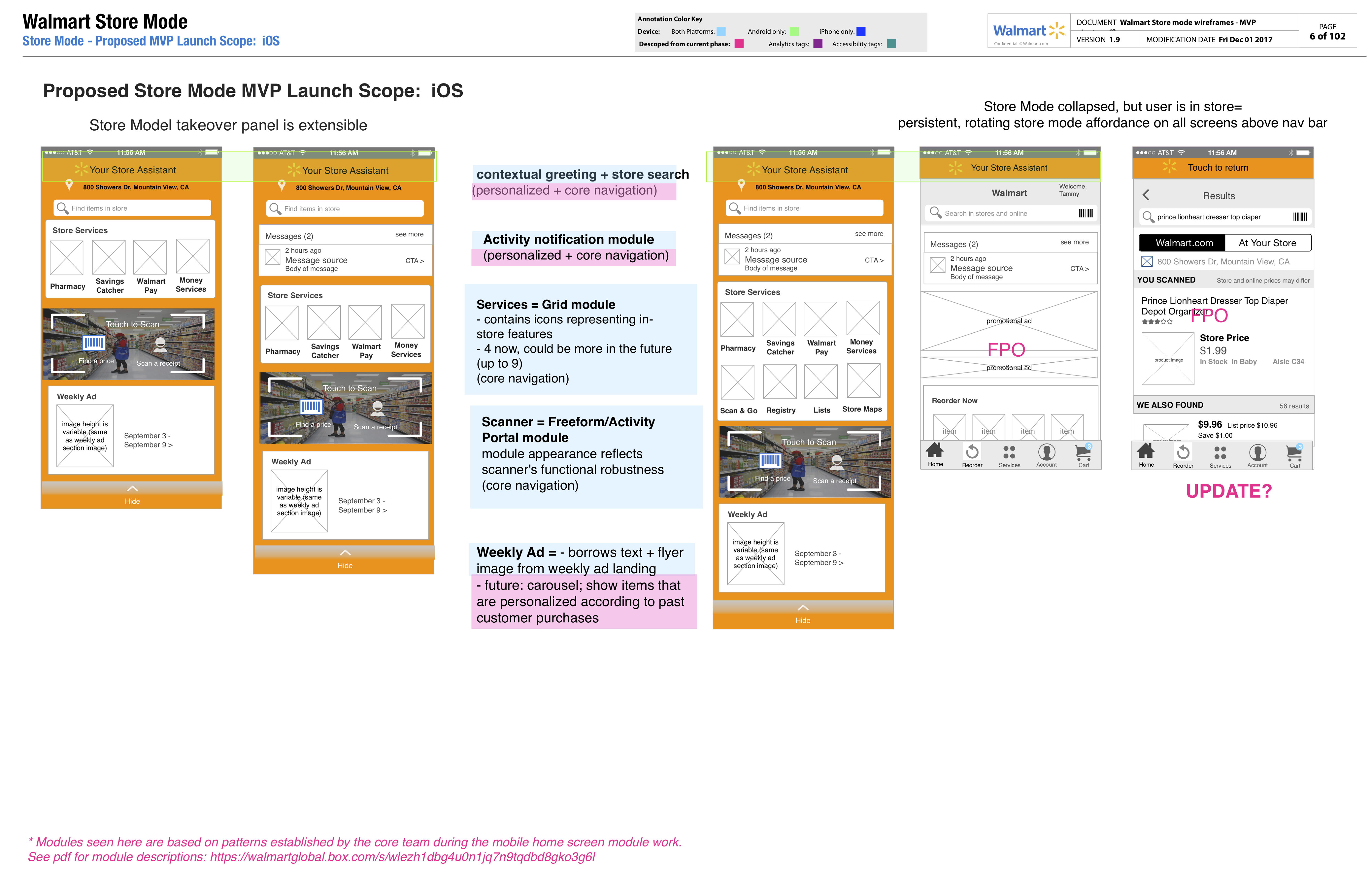Screen dimensions: 1372x892
Task: Tap 'see more' on the Walmart home mockup Messages
Action: [1075, 242]
